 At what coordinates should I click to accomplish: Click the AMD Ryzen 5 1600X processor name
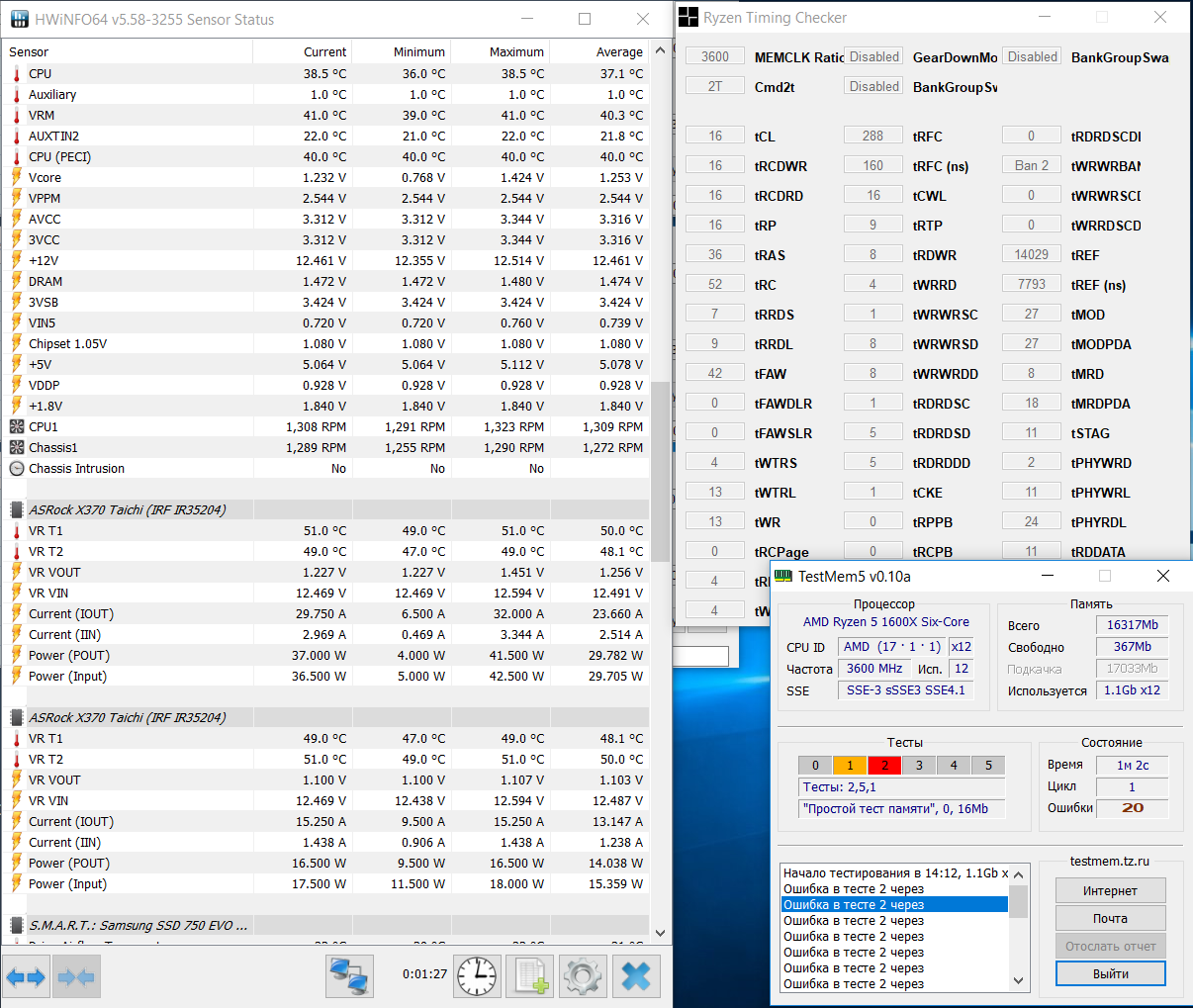[x=886, y=622]
